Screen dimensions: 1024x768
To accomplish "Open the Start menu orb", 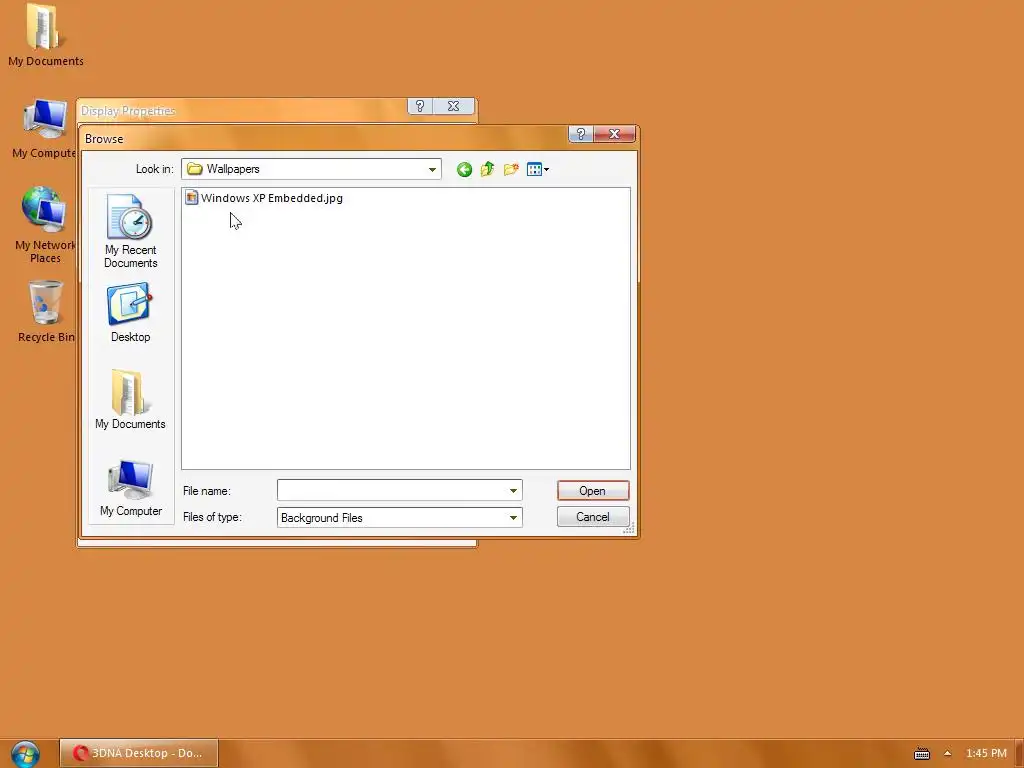I will click(25, 754).
